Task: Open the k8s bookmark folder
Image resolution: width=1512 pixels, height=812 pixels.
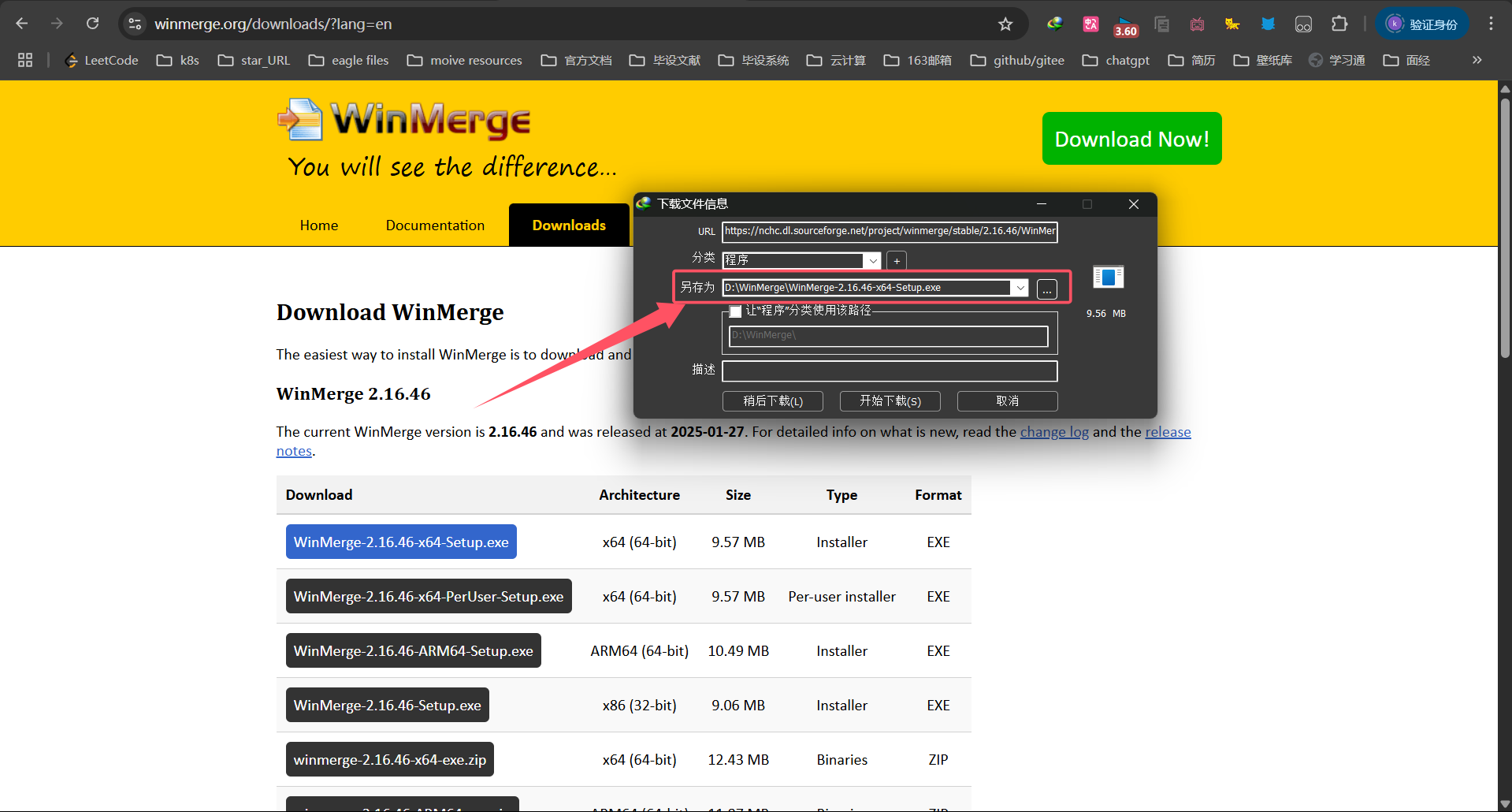Action: pos(177,60)
